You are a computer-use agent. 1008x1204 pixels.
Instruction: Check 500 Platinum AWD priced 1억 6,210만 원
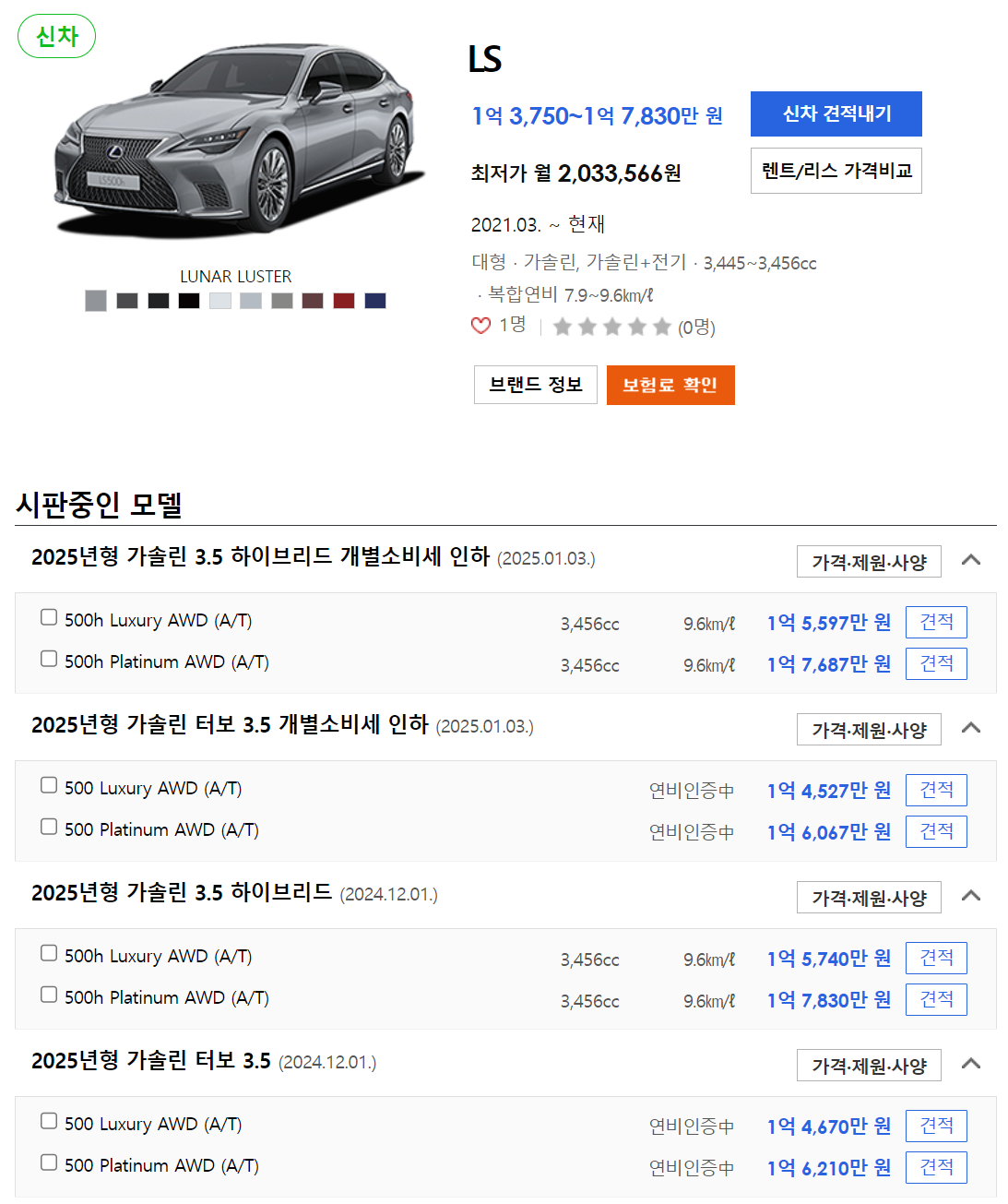coord(49,1162)
